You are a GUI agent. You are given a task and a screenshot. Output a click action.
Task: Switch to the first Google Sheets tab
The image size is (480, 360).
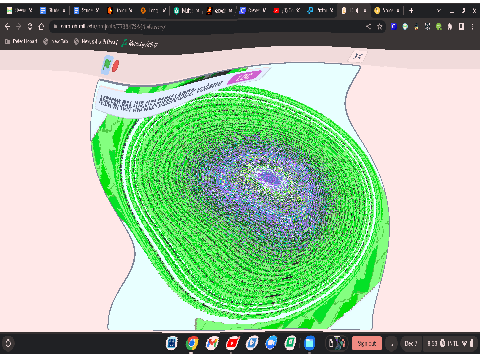click(19, 11)
